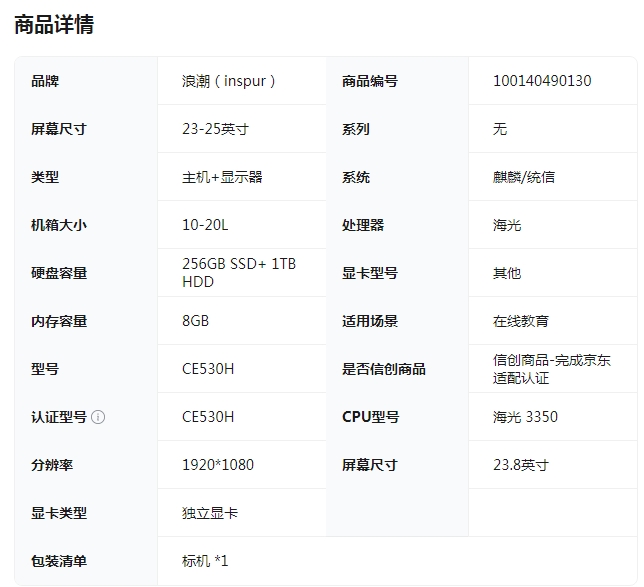Select value 10-20L

pos(205,225)
